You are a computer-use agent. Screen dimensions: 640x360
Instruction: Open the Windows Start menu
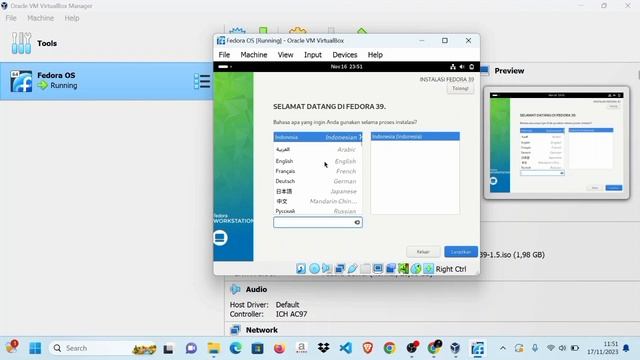click(35, 348)
